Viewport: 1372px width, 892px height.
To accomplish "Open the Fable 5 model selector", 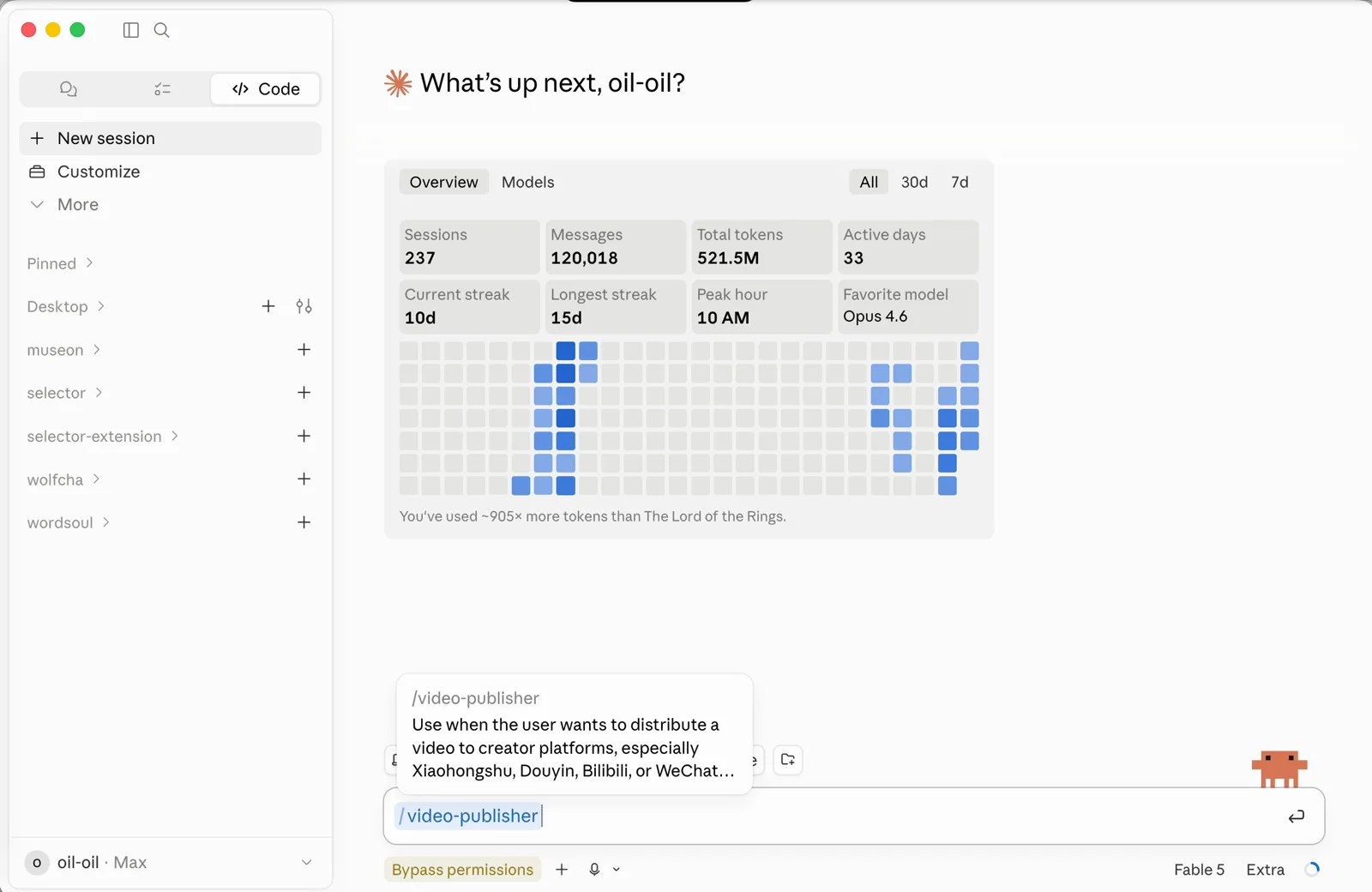I will click(x=1199, y=870).
